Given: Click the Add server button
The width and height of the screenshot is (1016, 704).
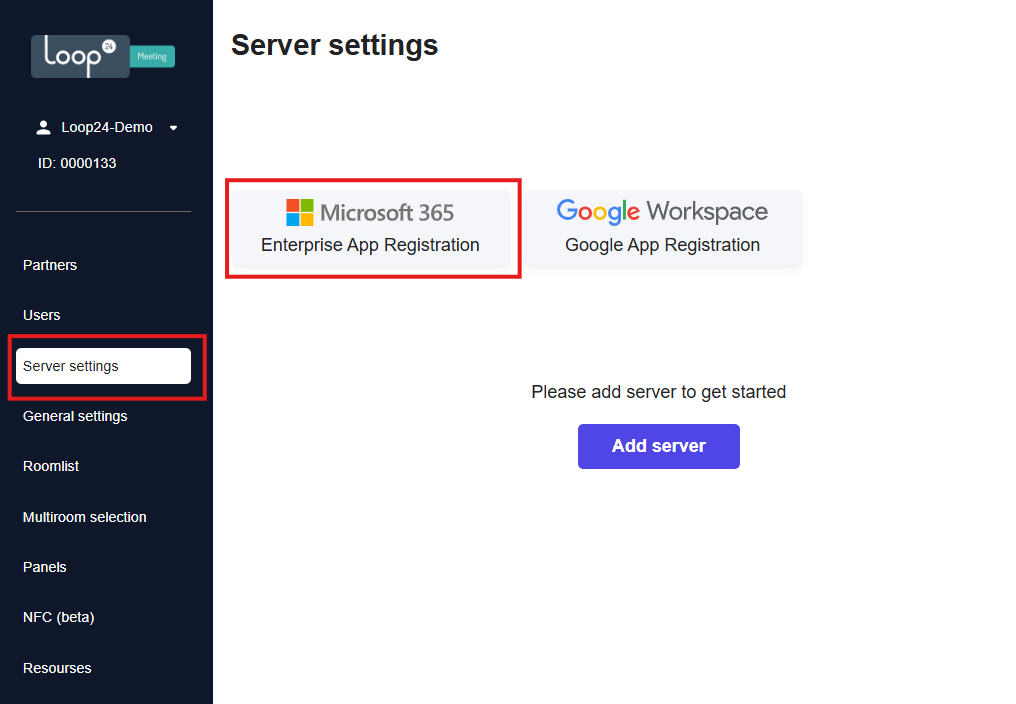Looking at the screenshot, I should [x=659, y=446].
